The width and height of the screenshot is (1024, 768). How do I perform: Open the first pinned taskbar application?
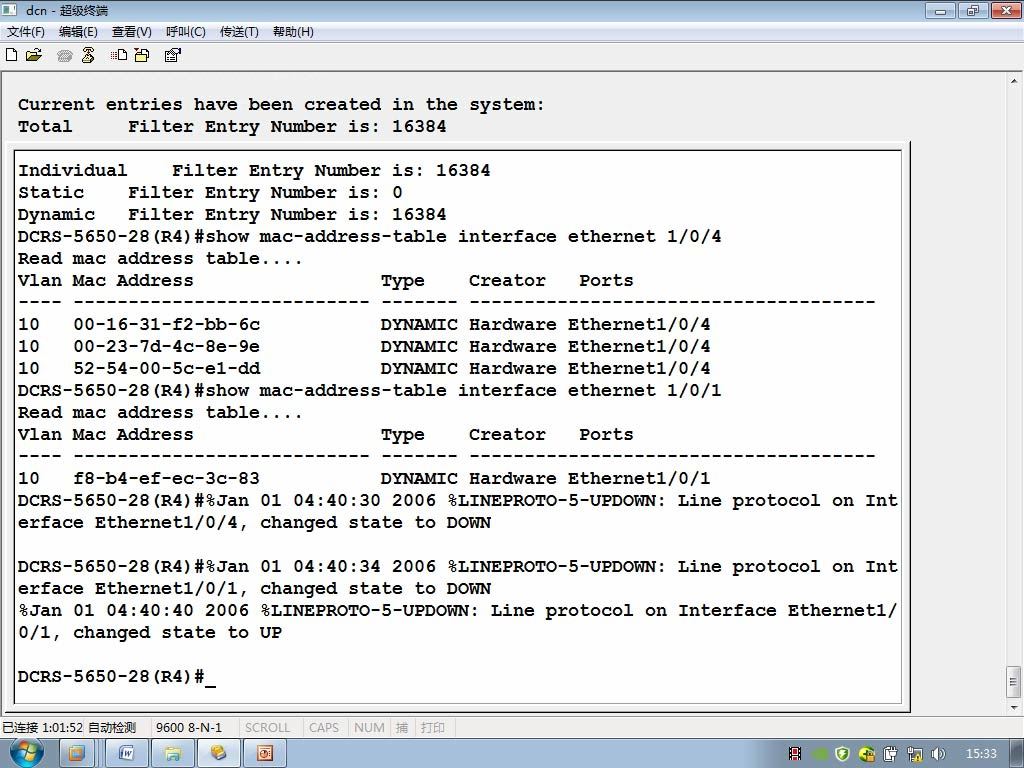(x=76, y=754)
